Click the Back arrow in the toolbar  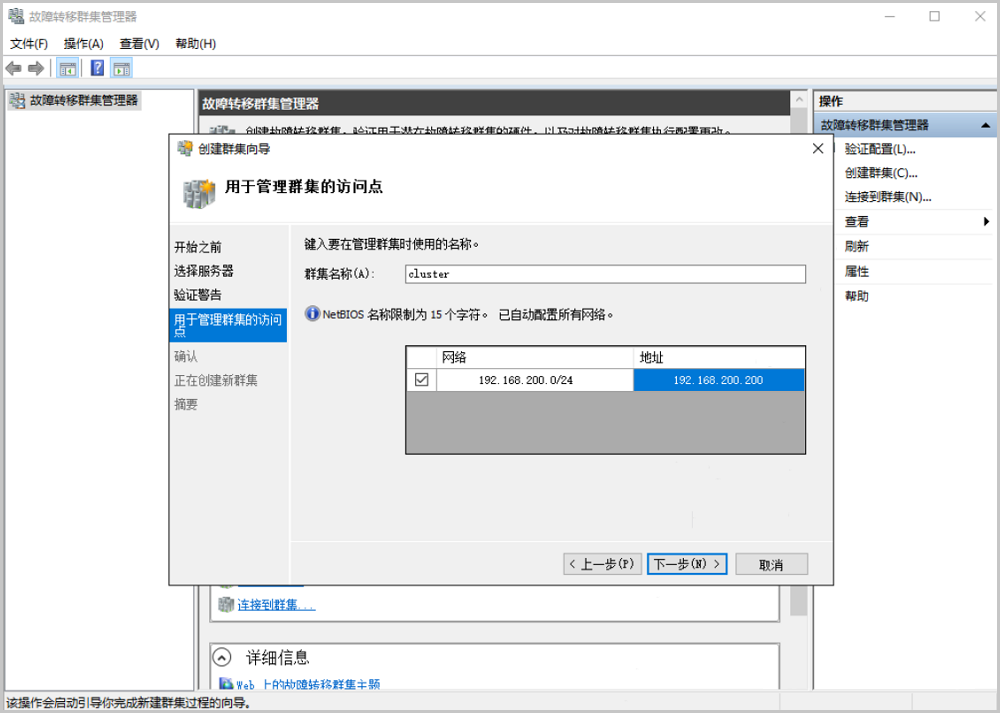pyautogui.click(x=13, y=68)
